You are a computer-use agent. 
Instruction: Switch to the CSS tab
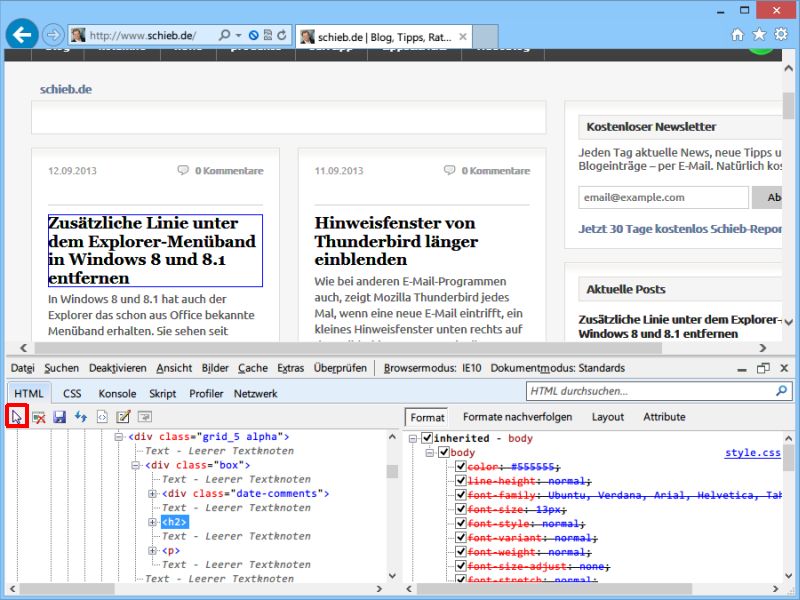point(72,393)
